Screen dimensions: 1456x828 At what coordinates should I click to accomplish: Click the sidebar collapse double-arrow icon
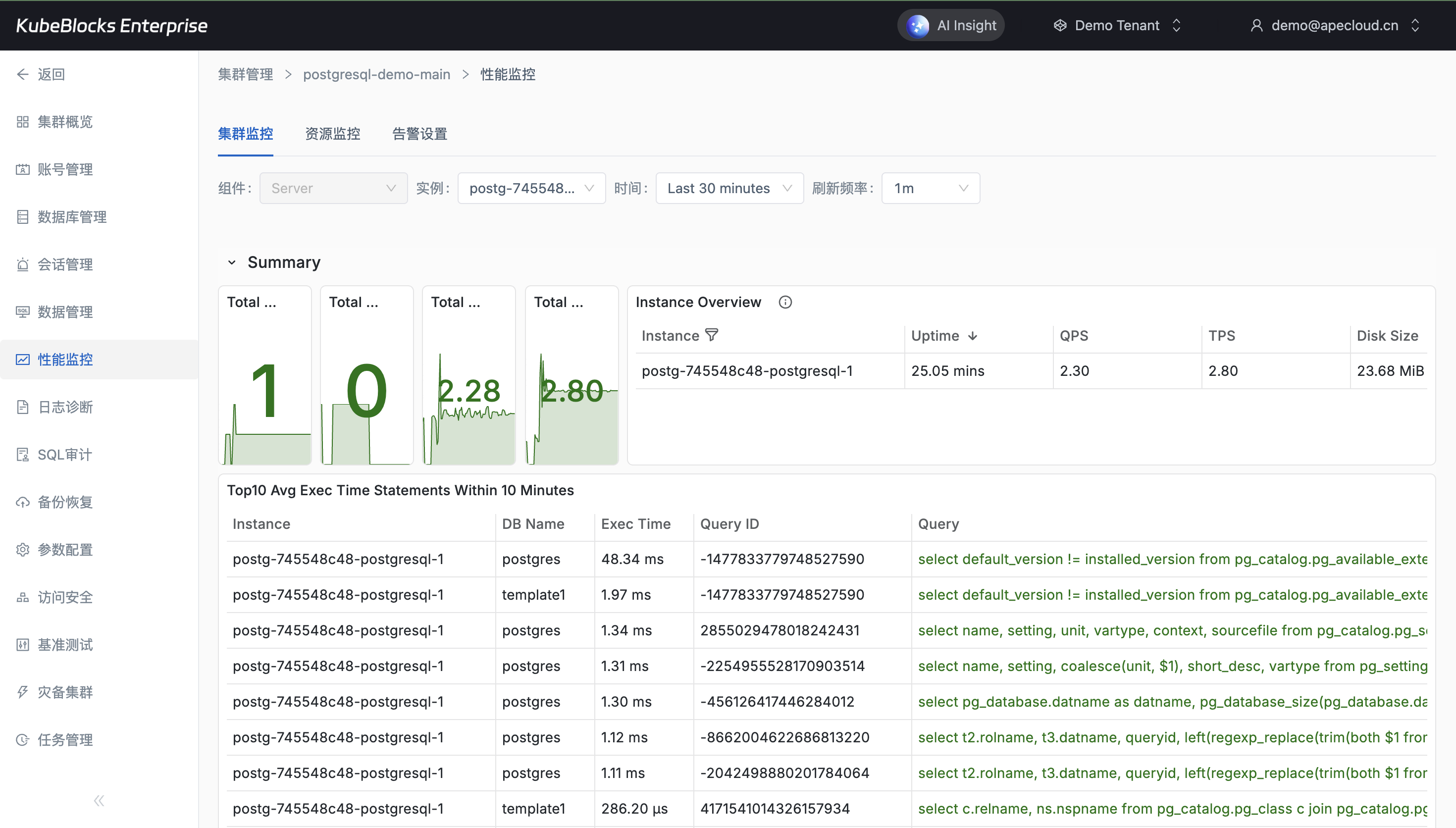(x=99, y=801)
